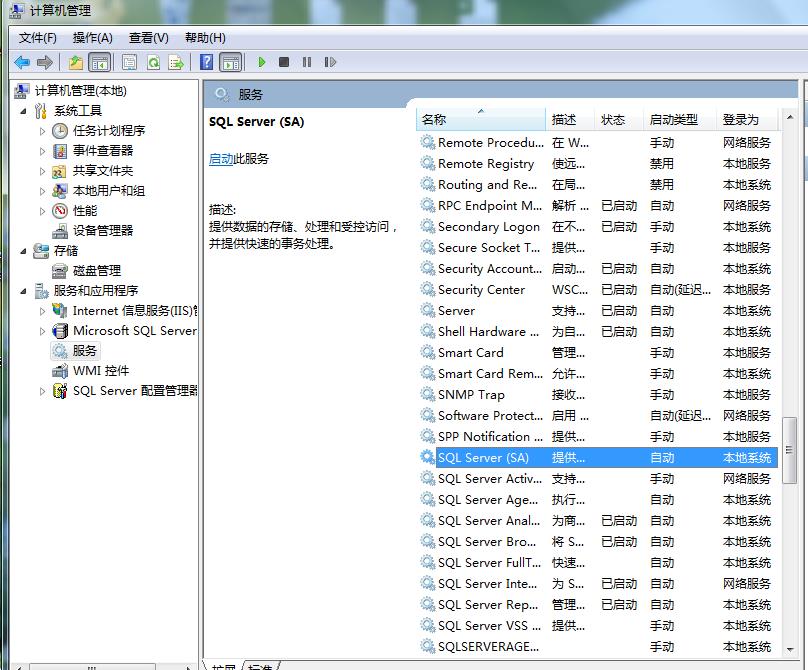
Task: Expand the 任务计划程序 tree node arrow
Action: [42, 131]
